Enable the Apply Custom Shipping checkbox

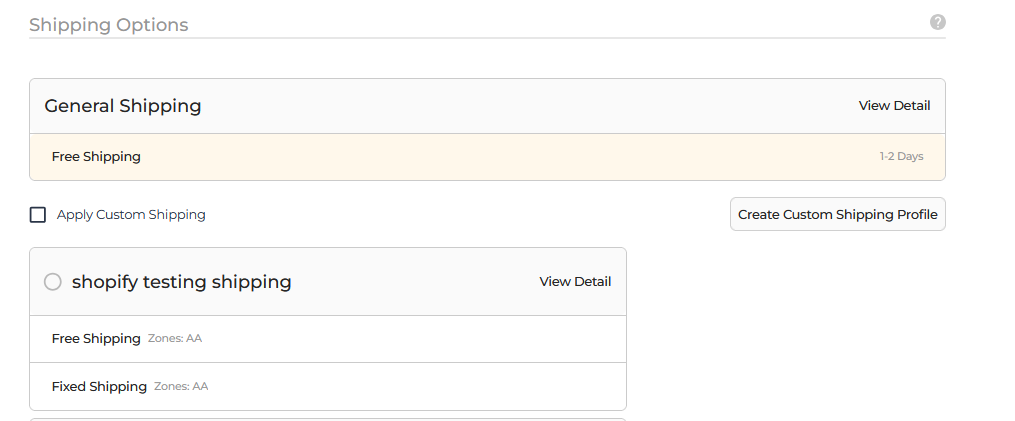pyautogui.click(x=38, y=214)
